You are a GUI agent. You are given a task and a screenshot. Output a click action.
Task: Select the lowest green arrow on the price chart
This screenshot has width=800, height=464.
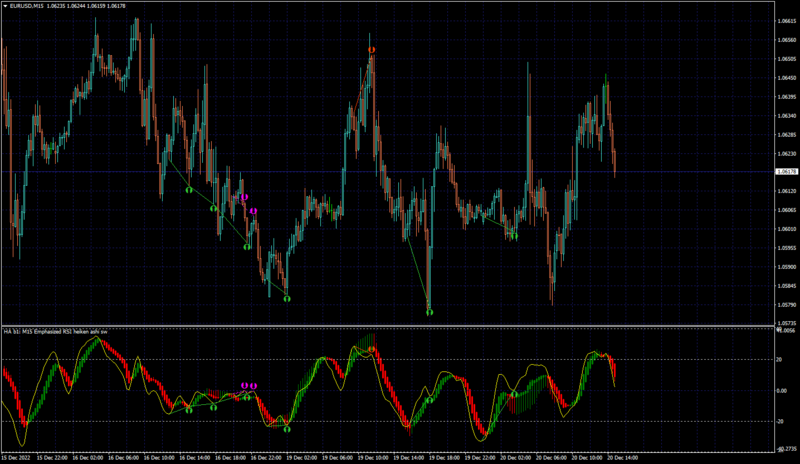(430, 312)
